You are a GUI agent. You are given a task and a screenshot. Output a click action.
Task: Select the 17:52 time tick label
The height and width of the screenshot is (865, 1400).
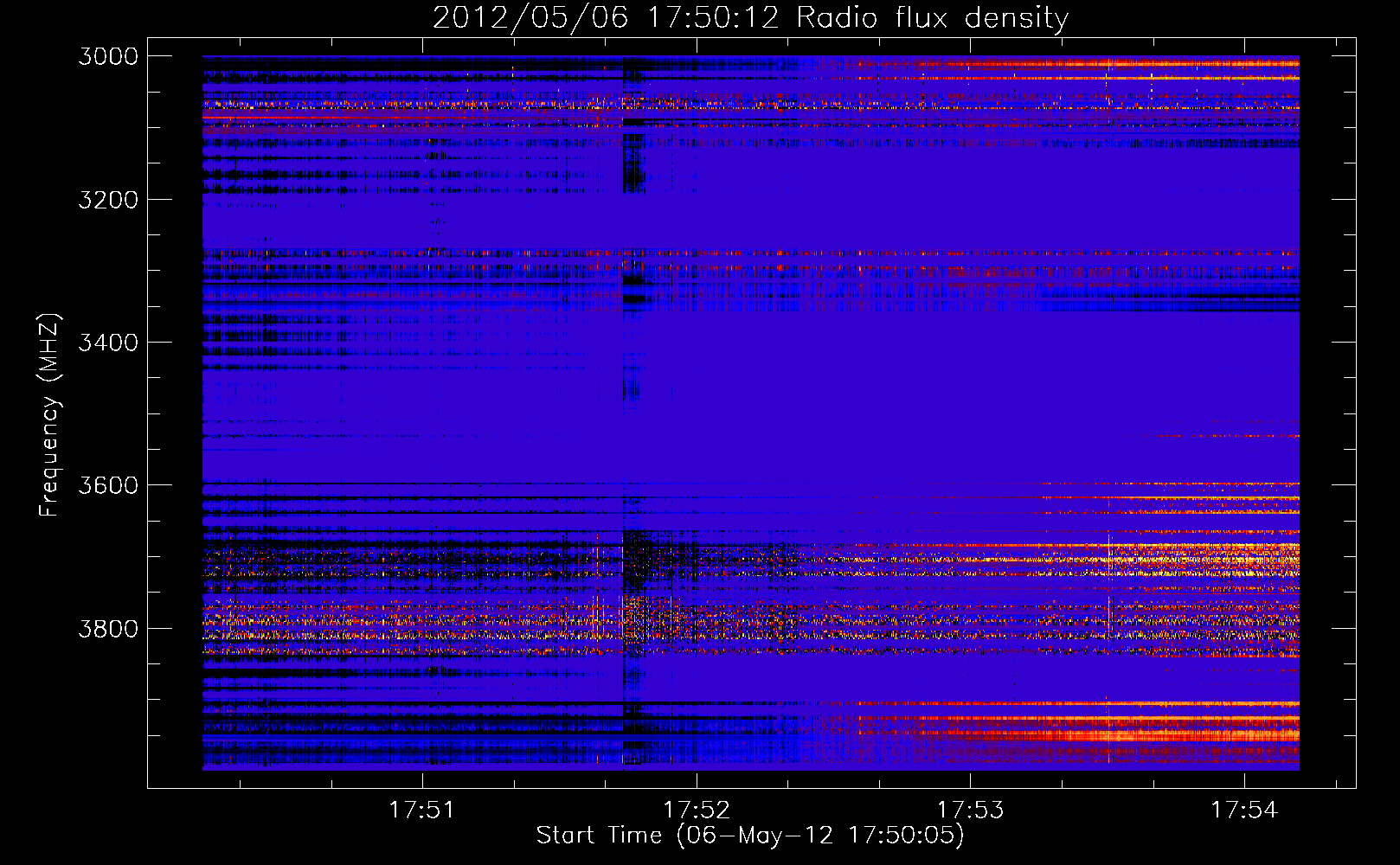[x=697, y=810]
